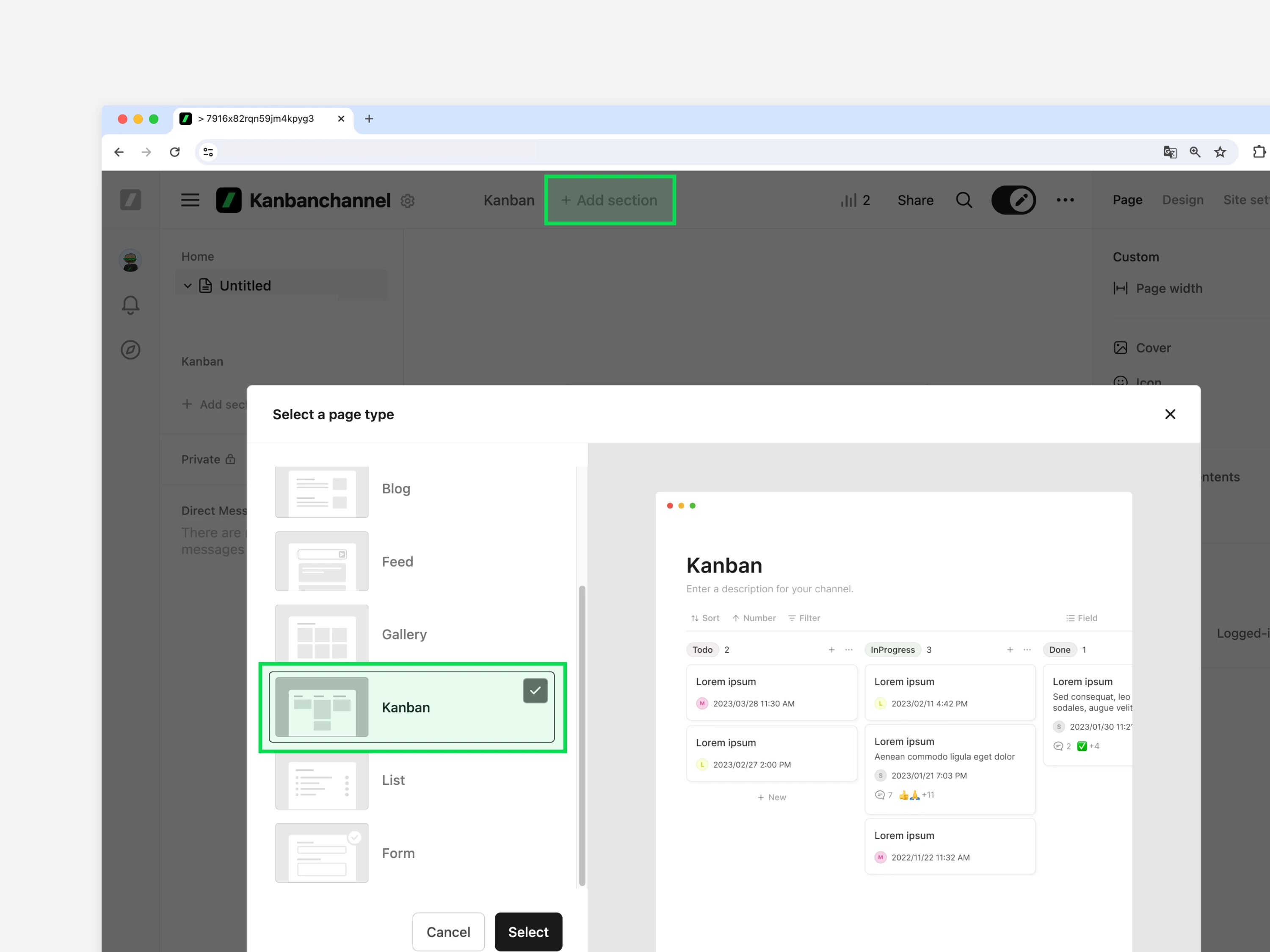This screenshot has height=952, width=1270.
Task: Click the Todo column tag
Action: (x=702, y=649)
